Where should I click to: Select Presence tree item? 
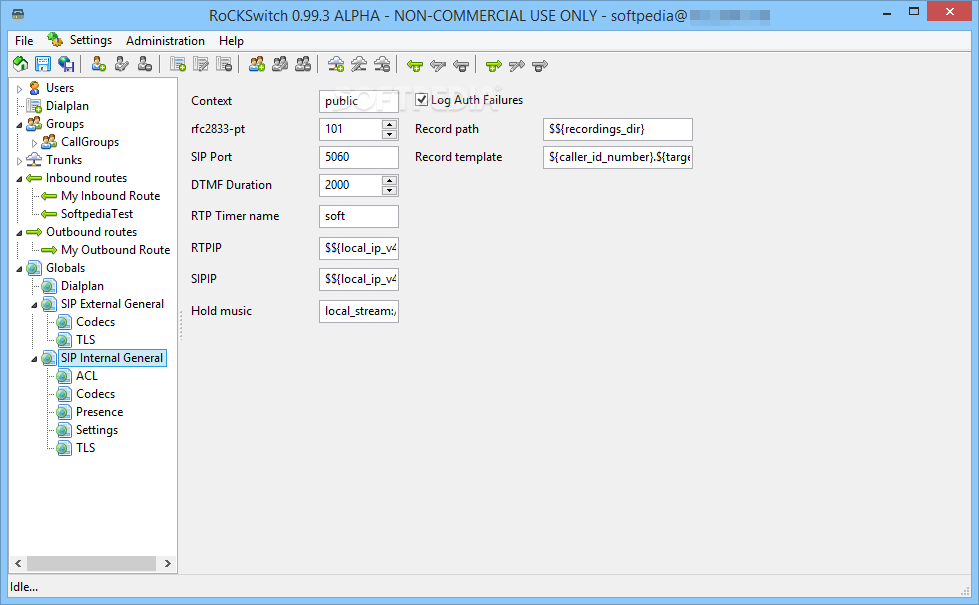pyautogui.click(x=99, y=412)
